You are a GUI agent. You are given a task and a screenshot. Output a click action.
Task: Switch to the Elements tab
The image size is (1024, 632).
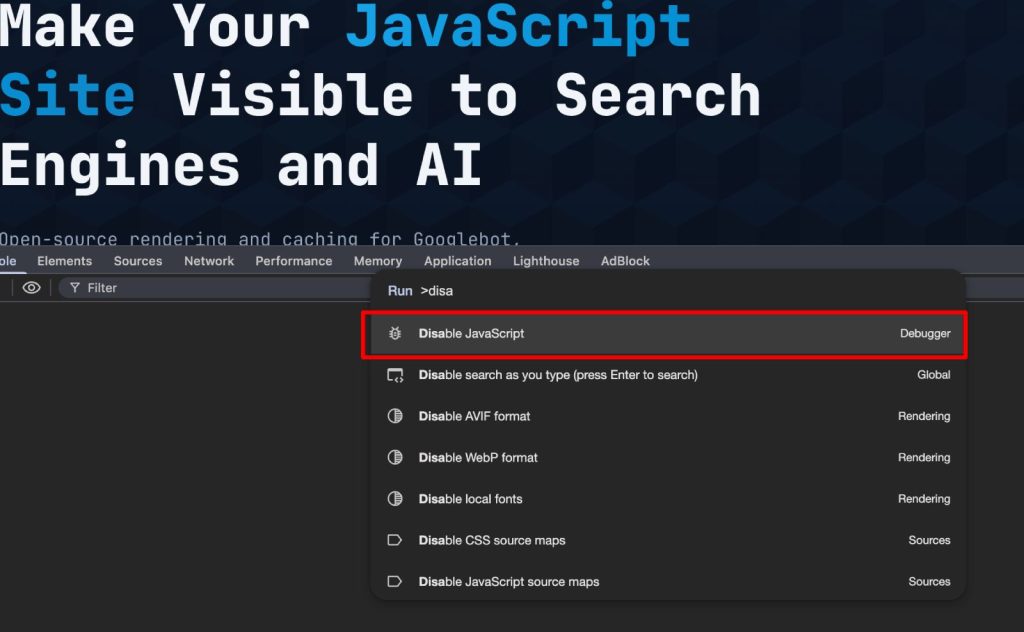click(x=64, y=261)
